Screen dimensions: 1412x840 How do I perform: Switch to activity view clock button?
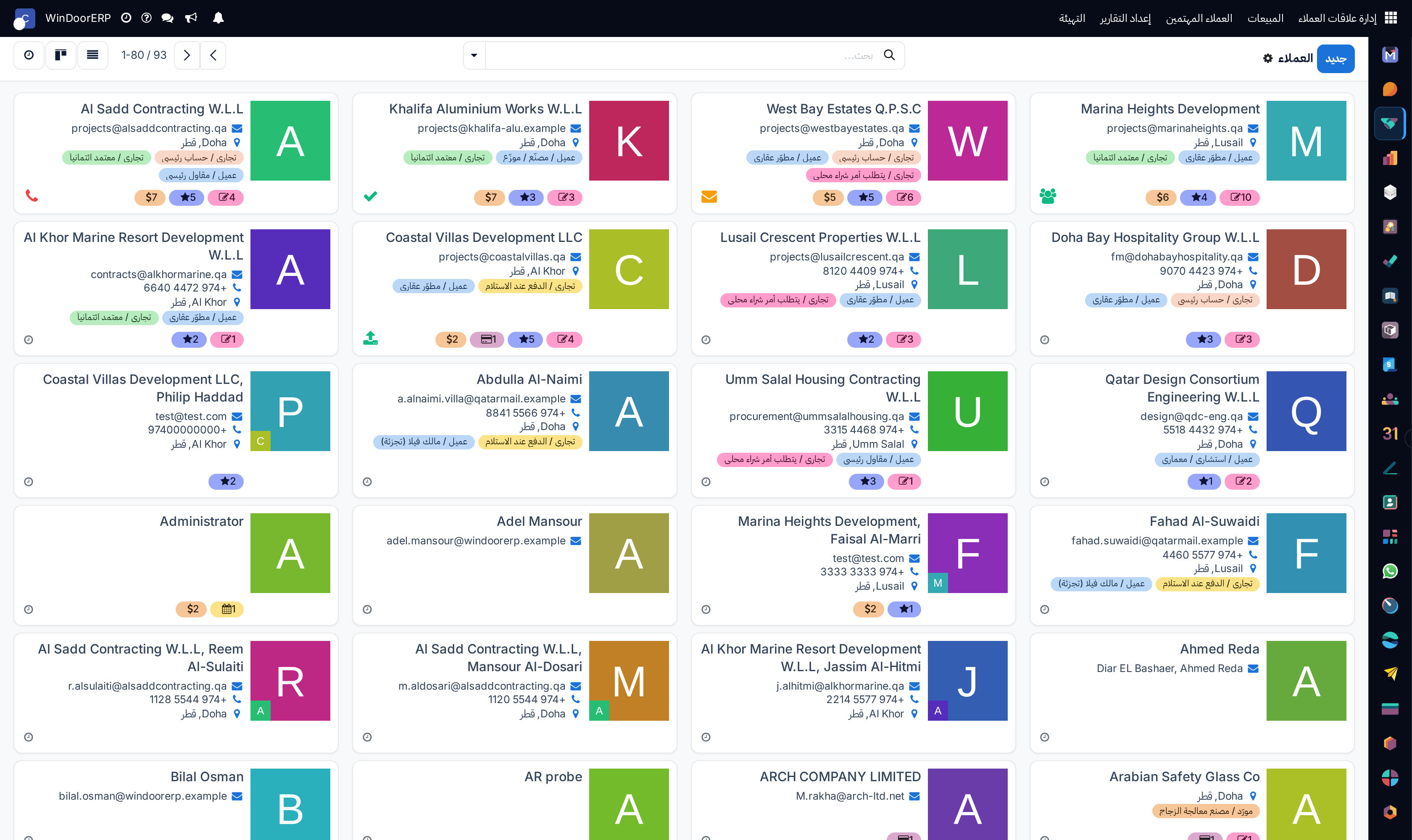click(x=29, y=55)
